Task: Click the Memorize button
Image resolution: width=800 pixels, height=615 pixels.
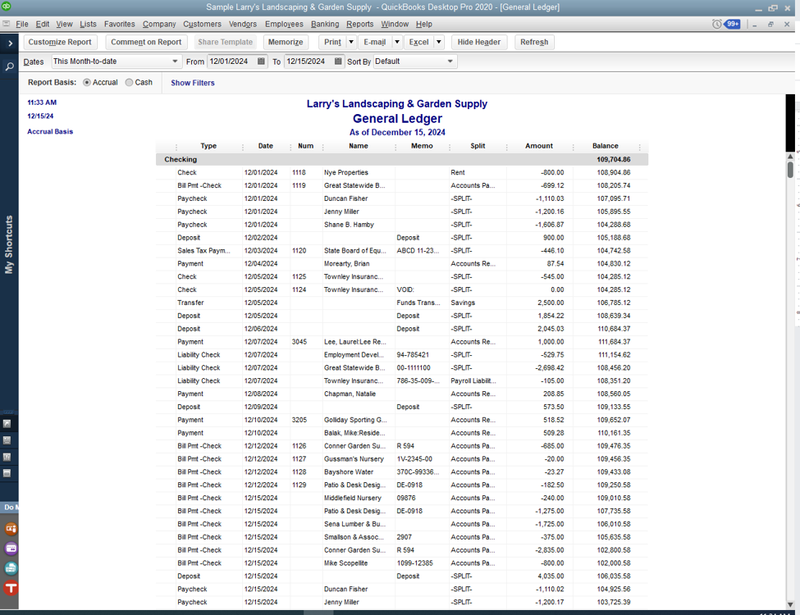Action: click(286, 42)
